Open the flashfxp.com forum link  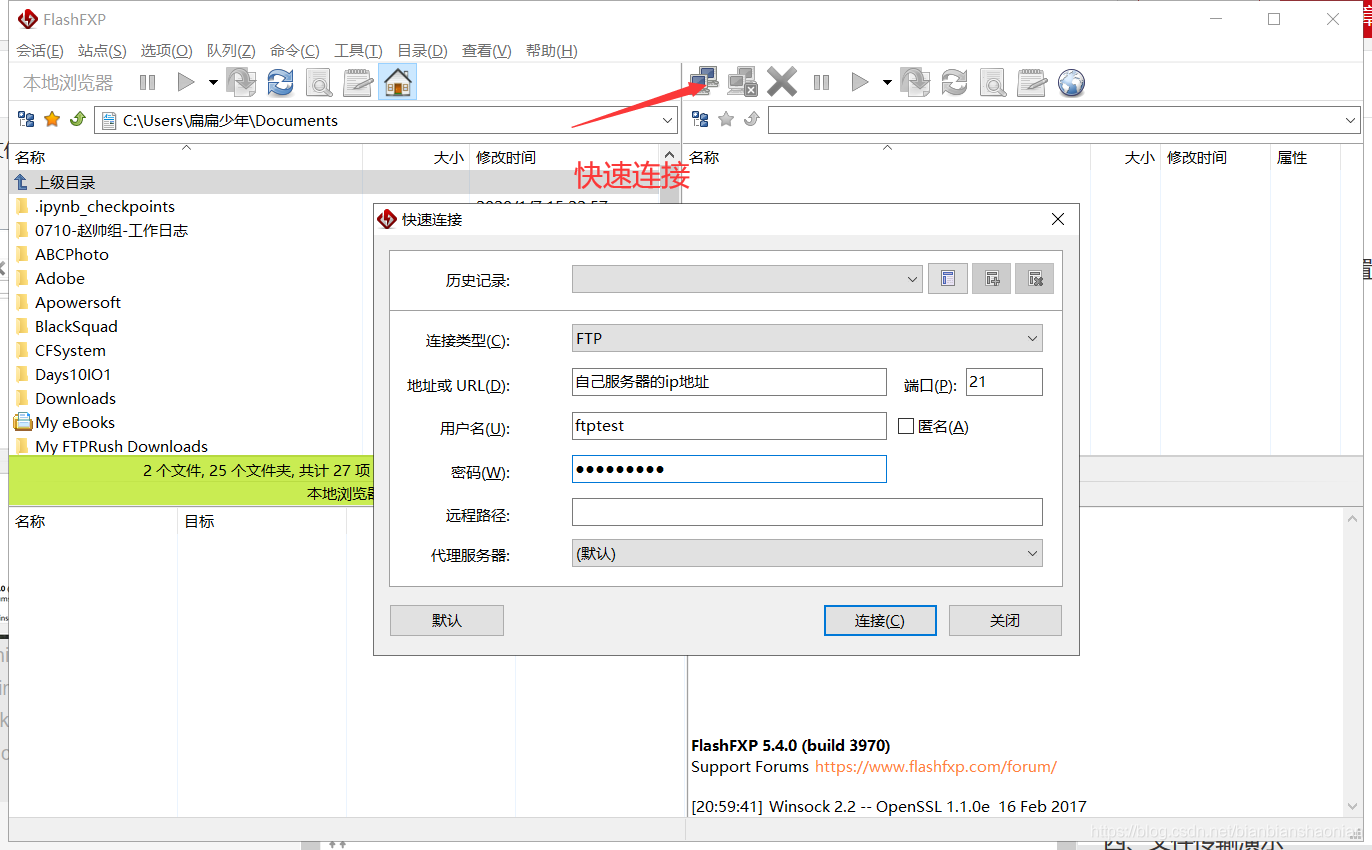(936, 767)
